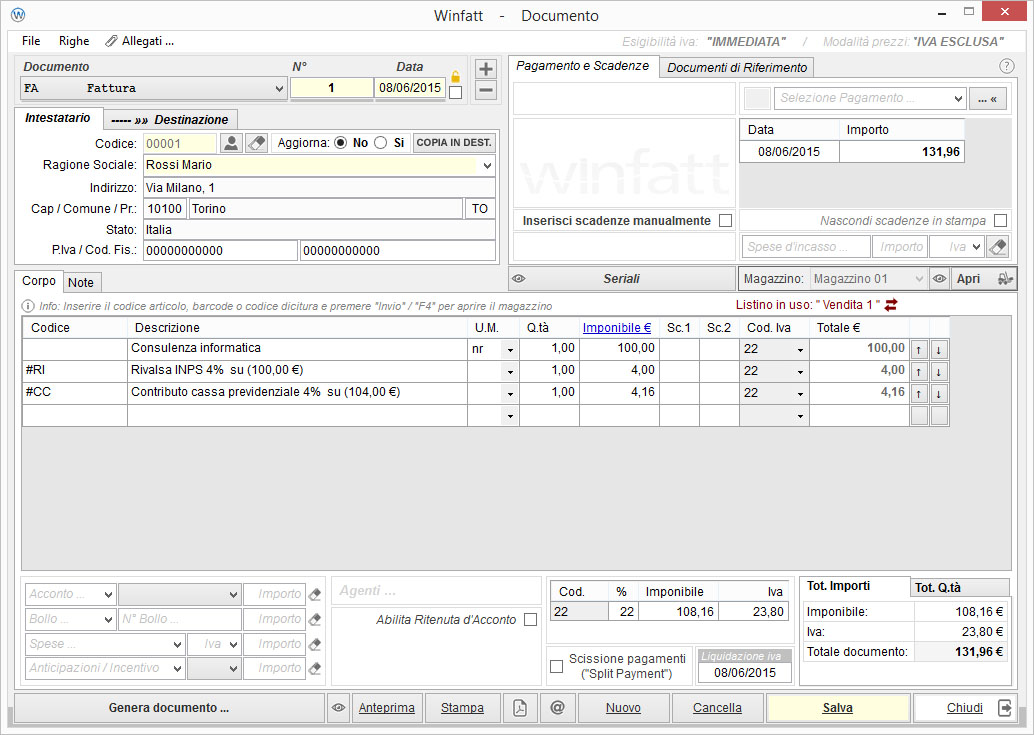Clear the Spese row with its eraser icon
The image size is (1034, 735).
315,644
